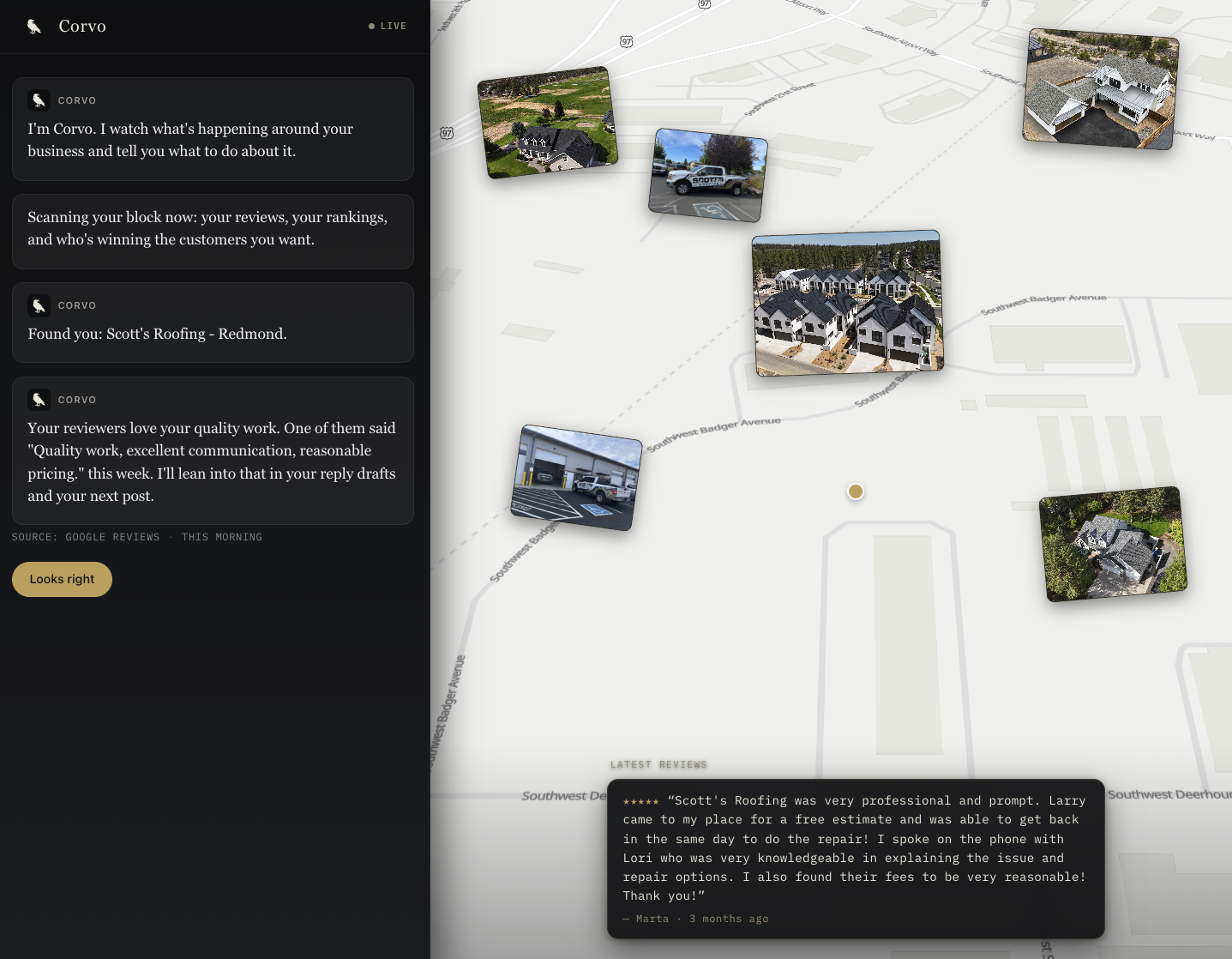Image resolution: width=1232 pixels, height=959 pixels.
Task: Click 'SOURCE: GOOGLE REVIEWS' caption
Action: pos(86,537)
